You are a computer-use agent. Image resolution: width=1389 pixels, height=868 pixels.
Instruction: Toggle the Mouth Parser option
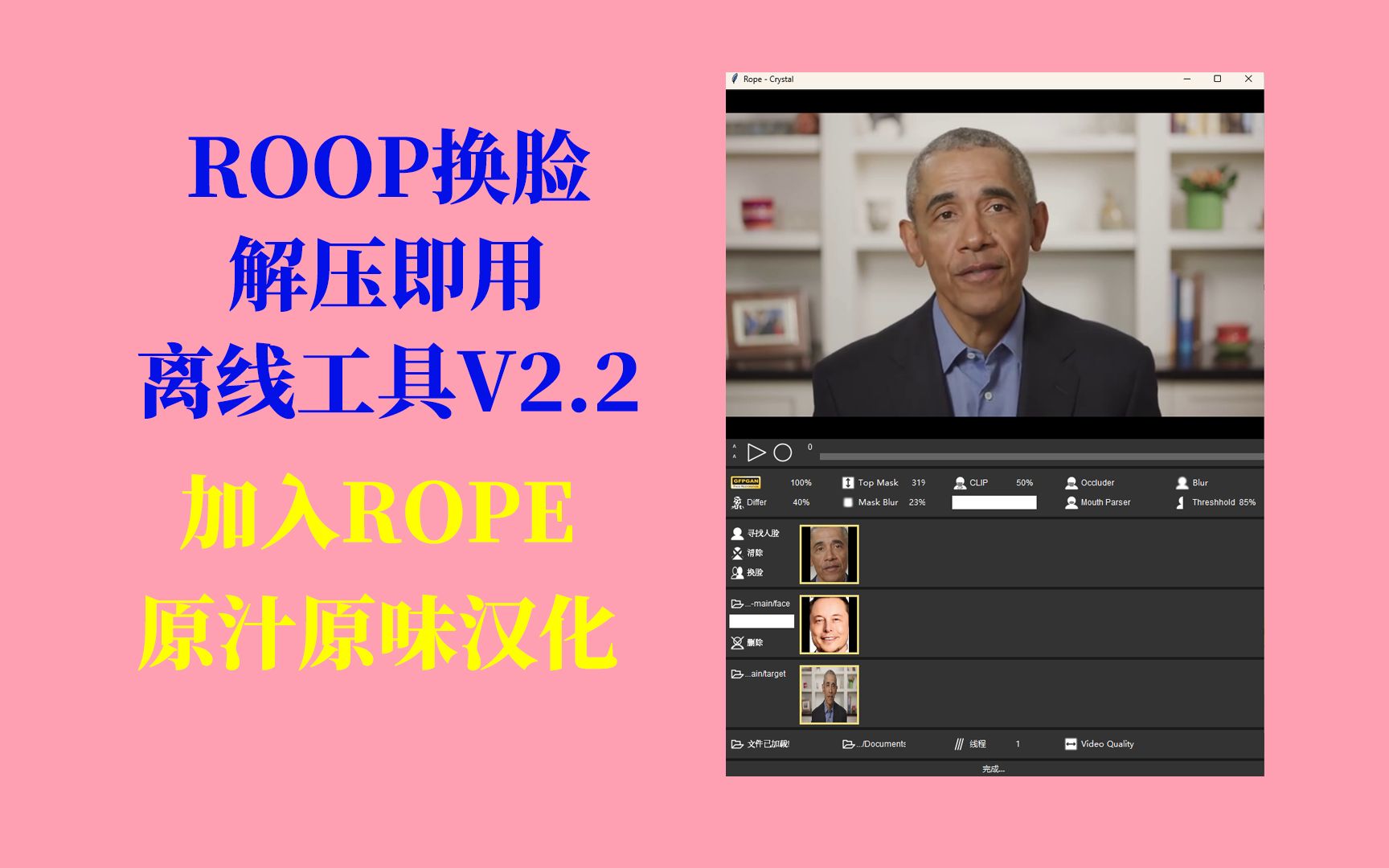click(x=1071, y=502)
